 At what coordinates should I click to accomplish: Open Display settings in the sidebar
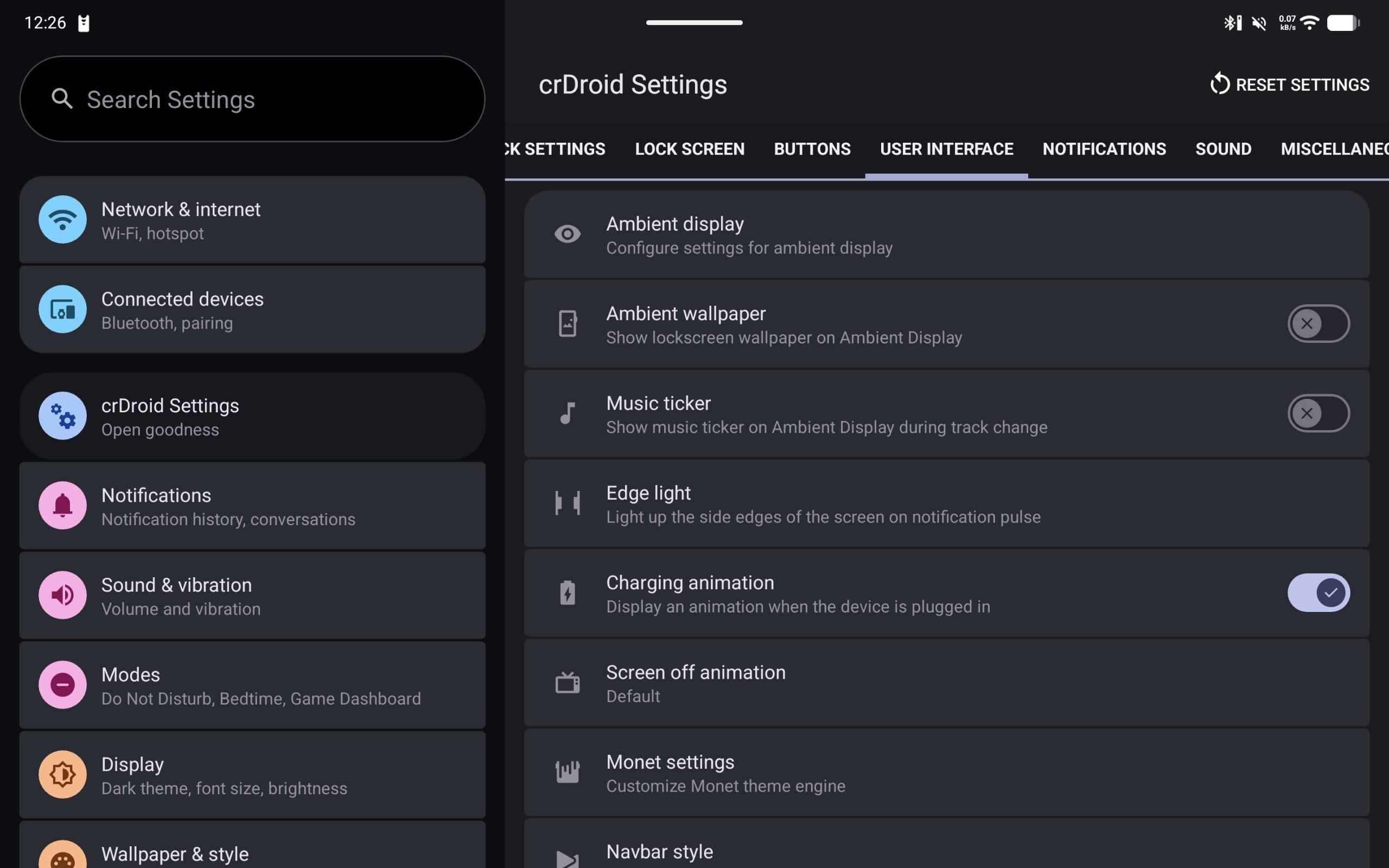[x=252, y=775]
